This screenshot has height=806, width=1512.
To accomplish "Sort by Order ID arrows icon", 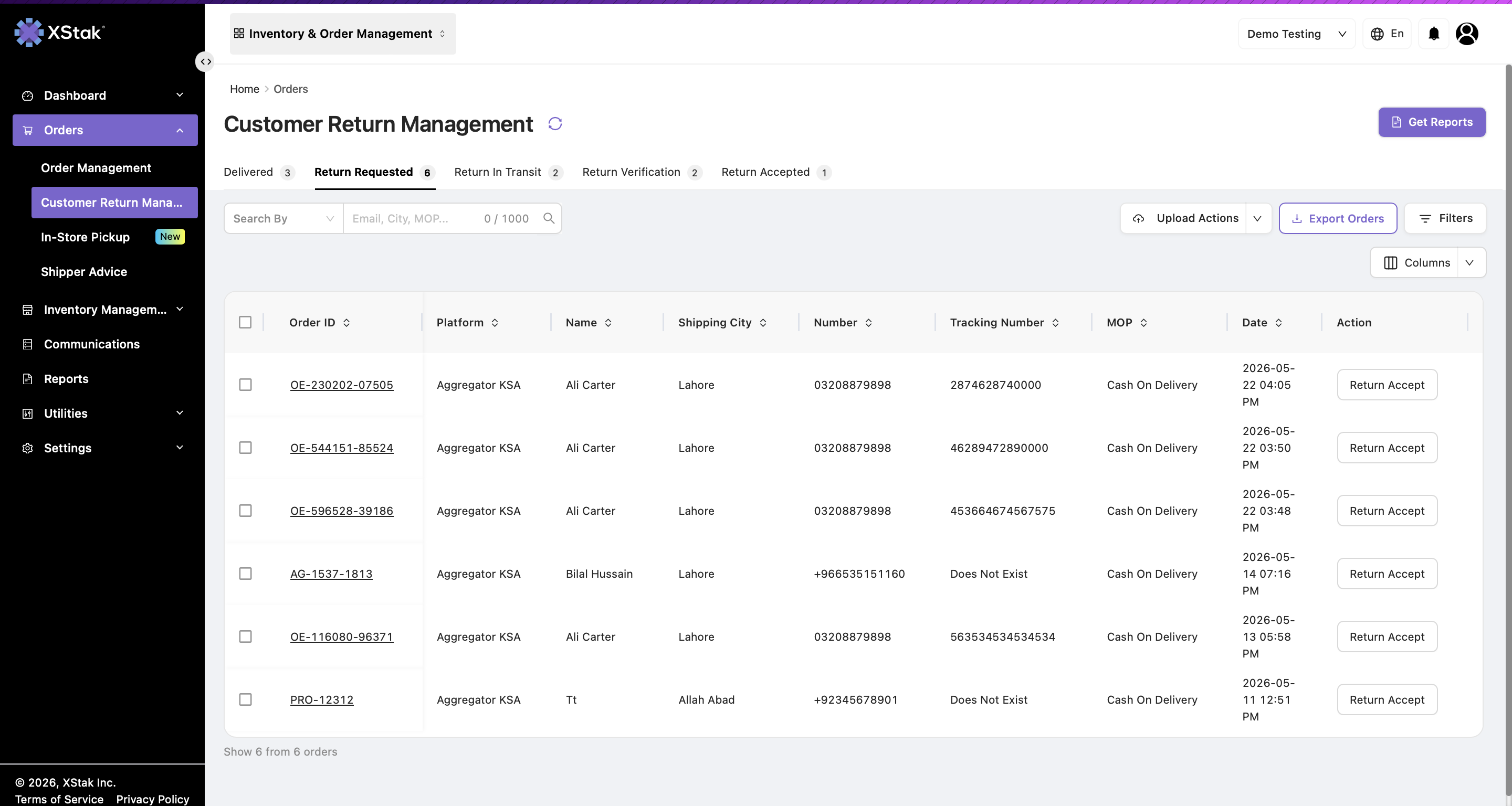I will (346, 323).
